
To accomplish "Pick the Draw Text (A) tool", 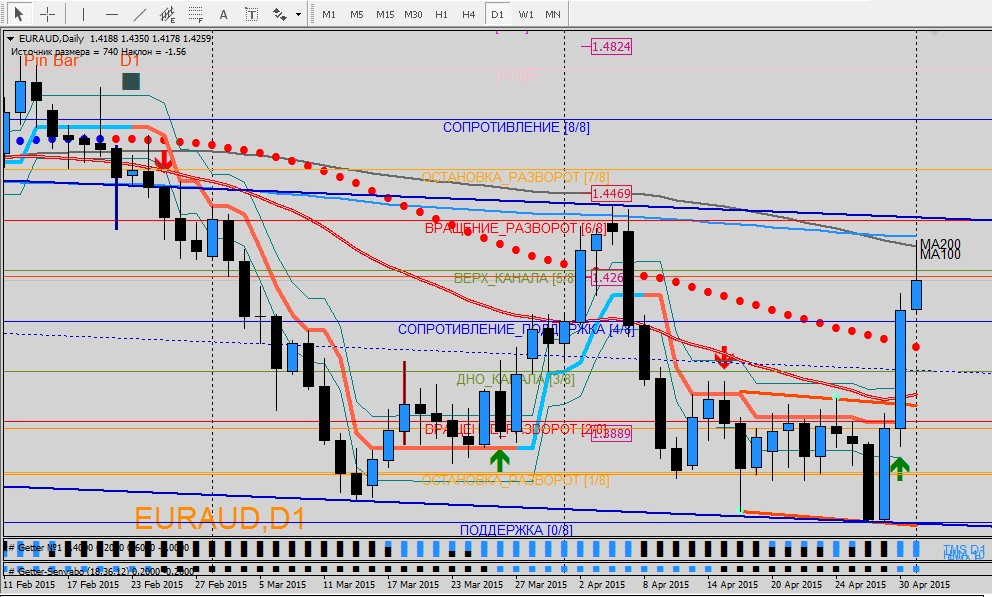I will coord(223,14).
